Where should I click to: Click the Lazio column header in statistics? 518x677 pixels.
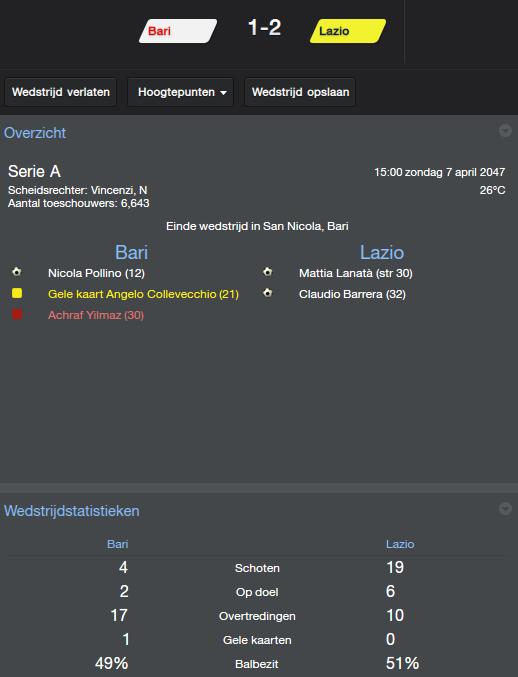400,544
